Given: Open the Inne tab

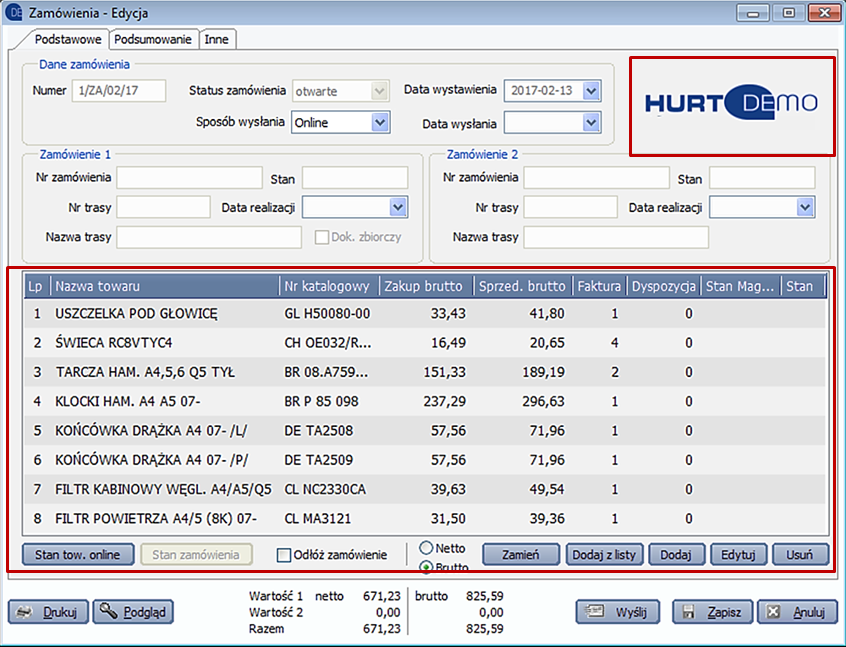Looking at the screenshot, I should (x=217, y=39).
